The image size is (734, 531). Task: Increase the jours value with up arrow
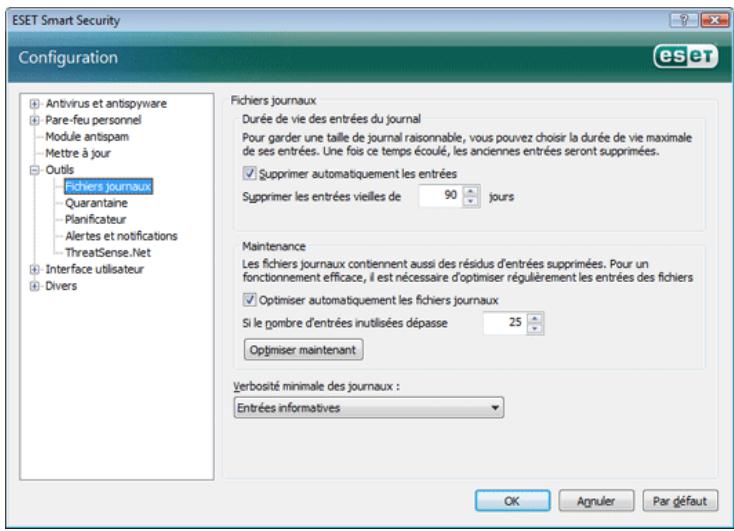click(471, 191)
